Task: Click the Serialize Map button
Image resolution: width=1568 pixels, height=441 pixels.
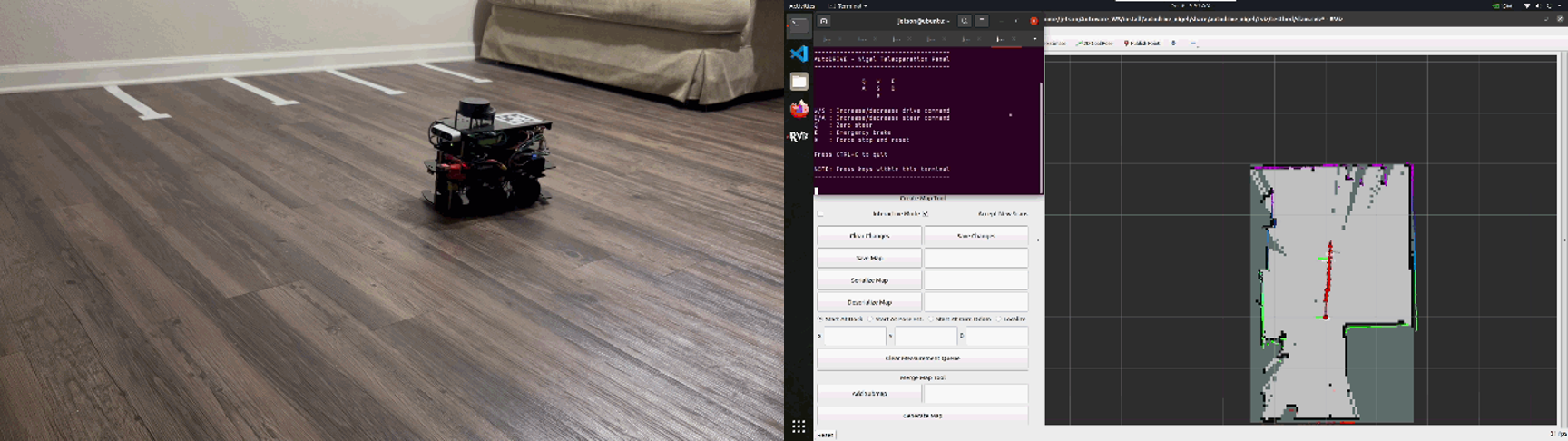Action: [x=869, y=280]
